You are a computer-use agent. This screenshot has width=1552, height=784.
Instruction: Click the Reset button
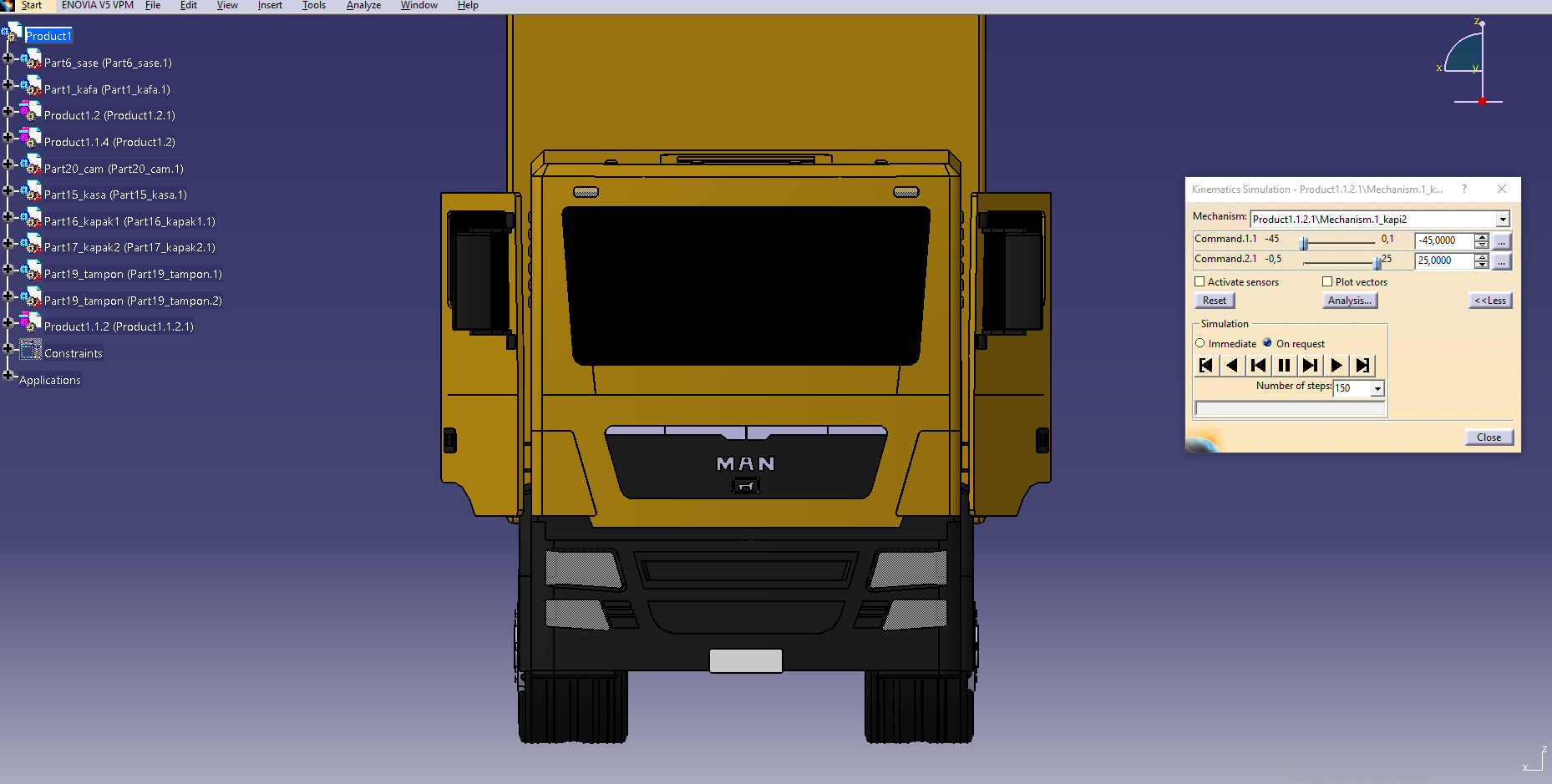pos(1215,301)
